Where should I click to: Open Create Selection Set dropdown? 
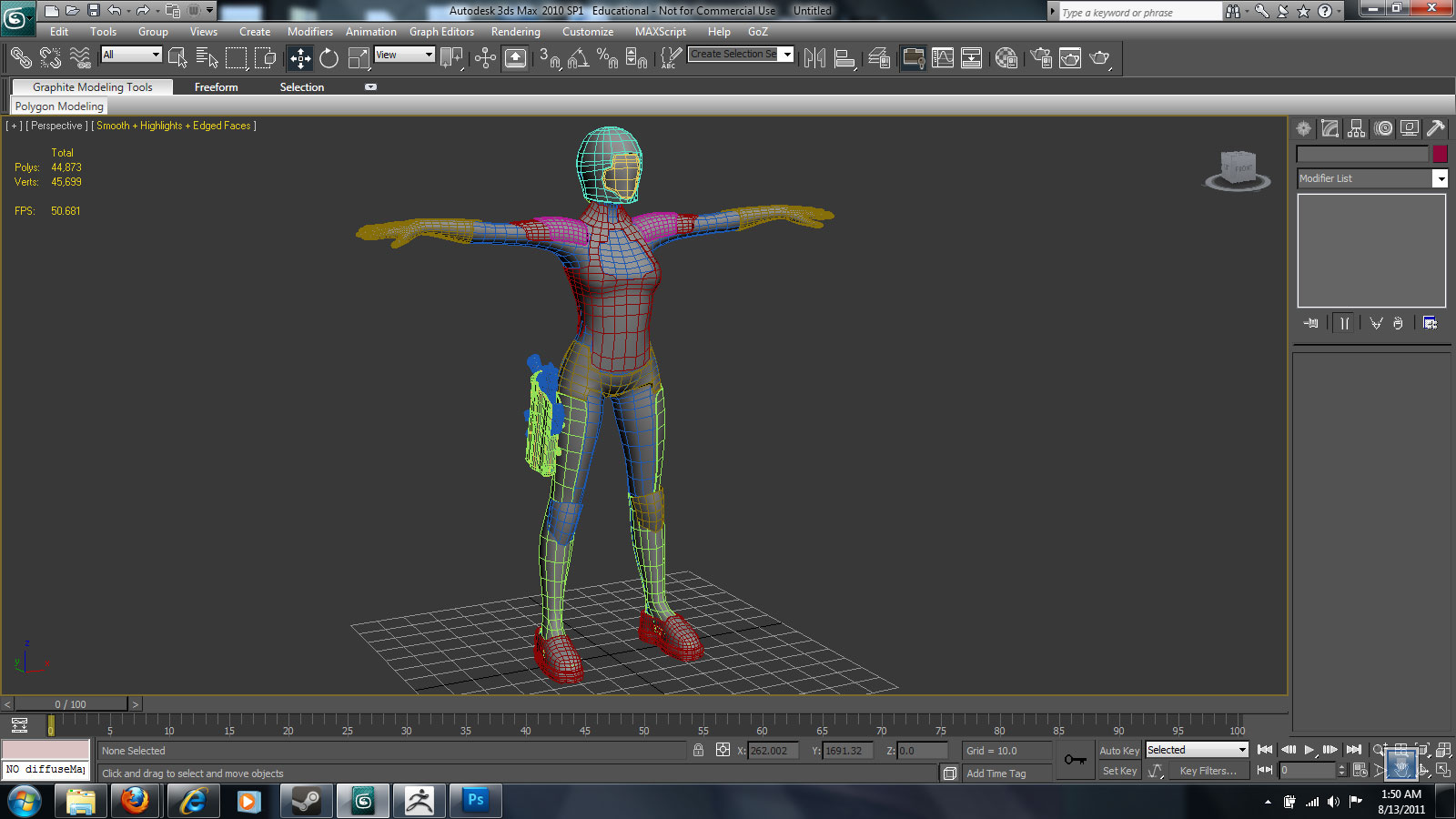pyautogui.click(x=787, y=54)
